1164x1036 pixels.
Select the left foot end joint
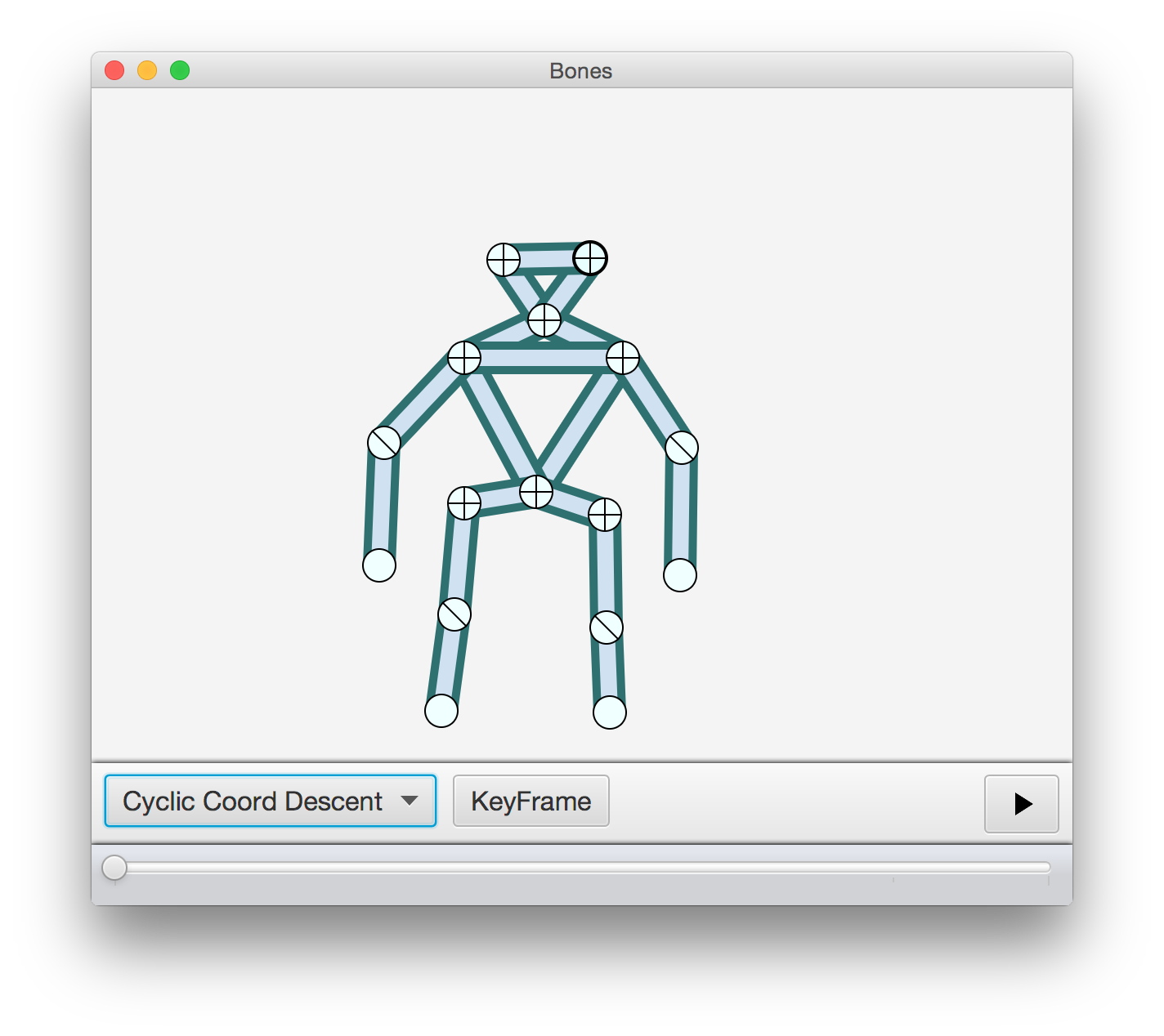coord(441,711)
